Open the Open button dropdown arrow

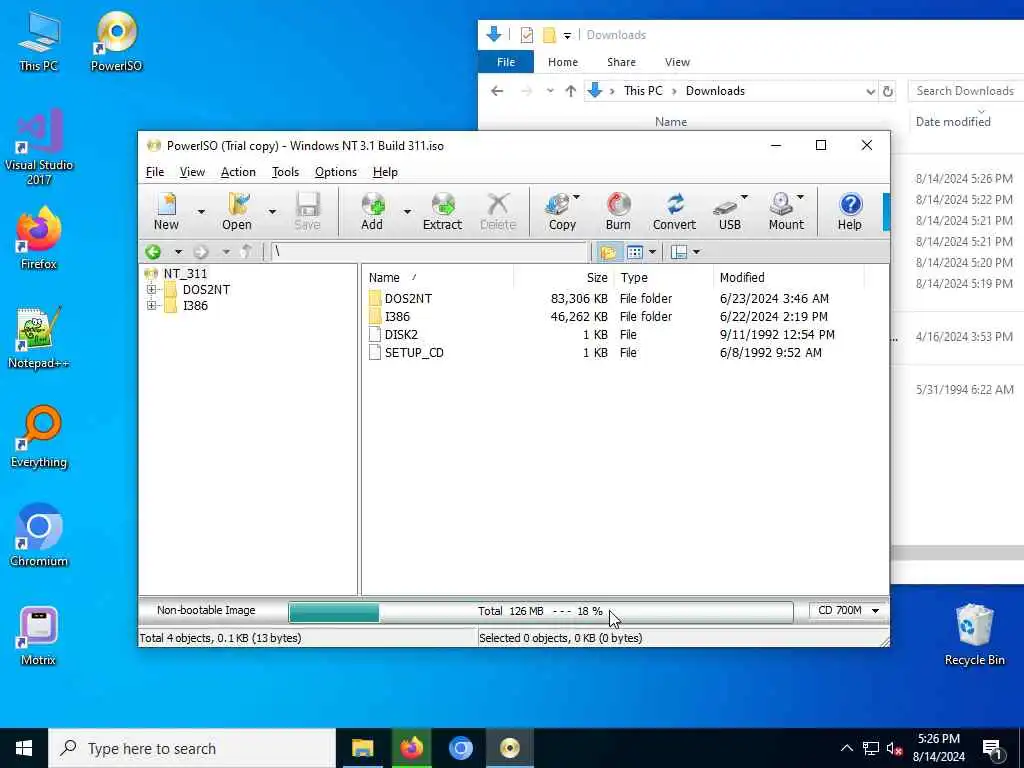tap(272, 211)
